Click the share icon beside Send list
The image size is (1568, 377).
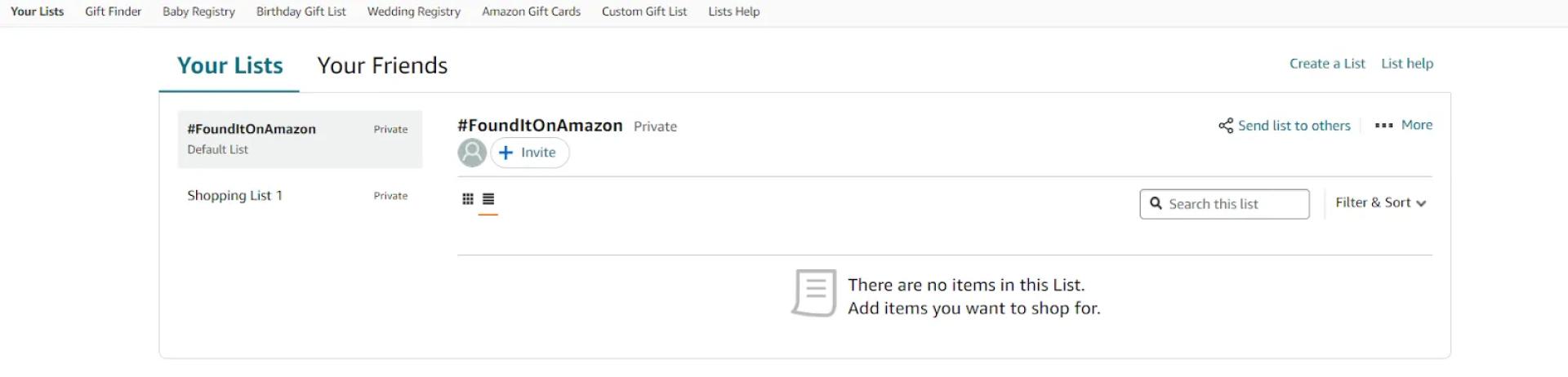[x=1226, y=126]
